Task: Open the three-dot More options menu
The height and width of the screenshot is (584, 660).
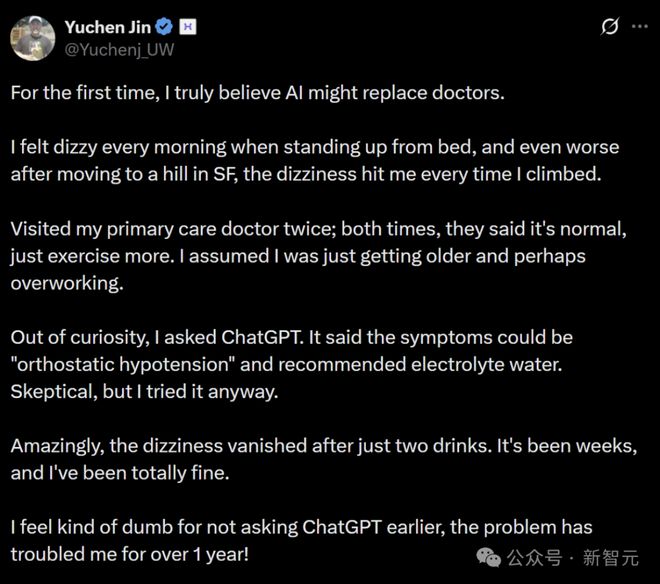Action: (638, 27)
